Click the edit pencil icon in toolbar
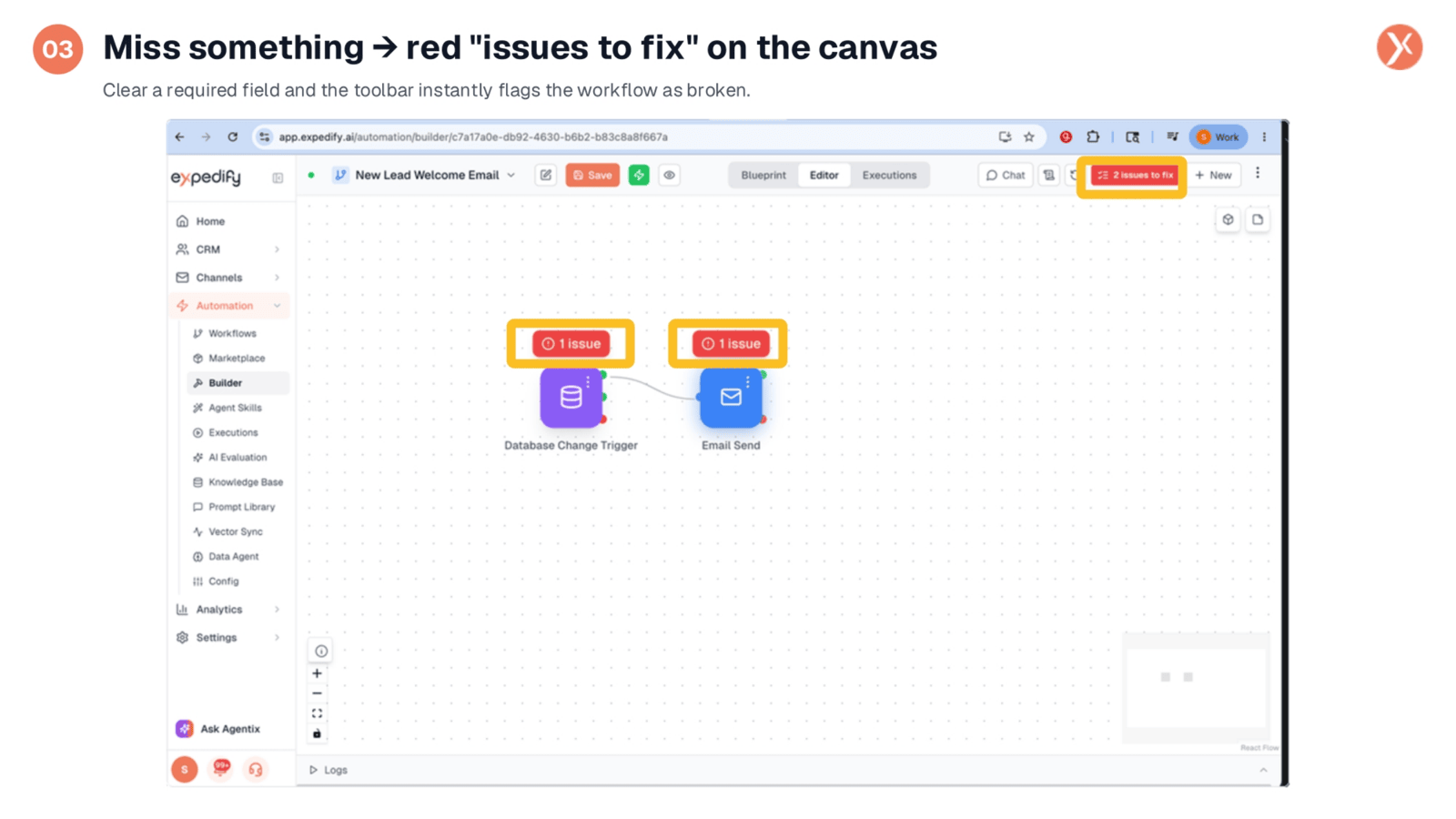Viewport: 1456px width, 819px height. point(546,176)
